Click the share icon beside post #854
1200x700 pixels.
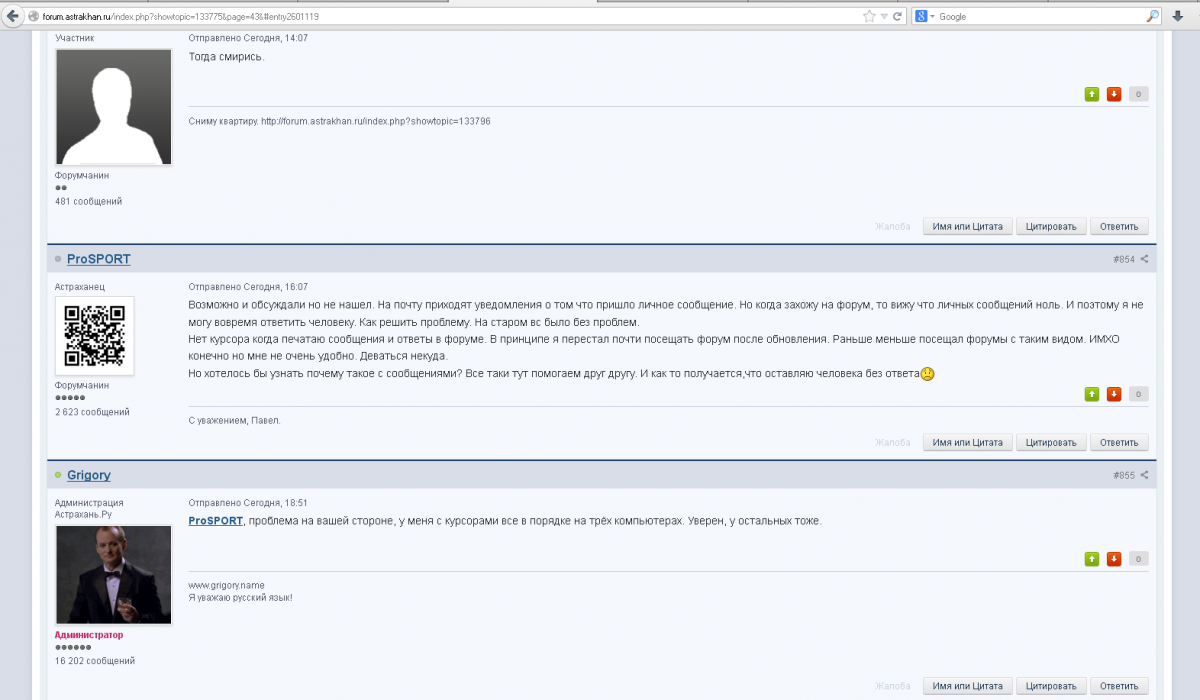click(1144, 259)
